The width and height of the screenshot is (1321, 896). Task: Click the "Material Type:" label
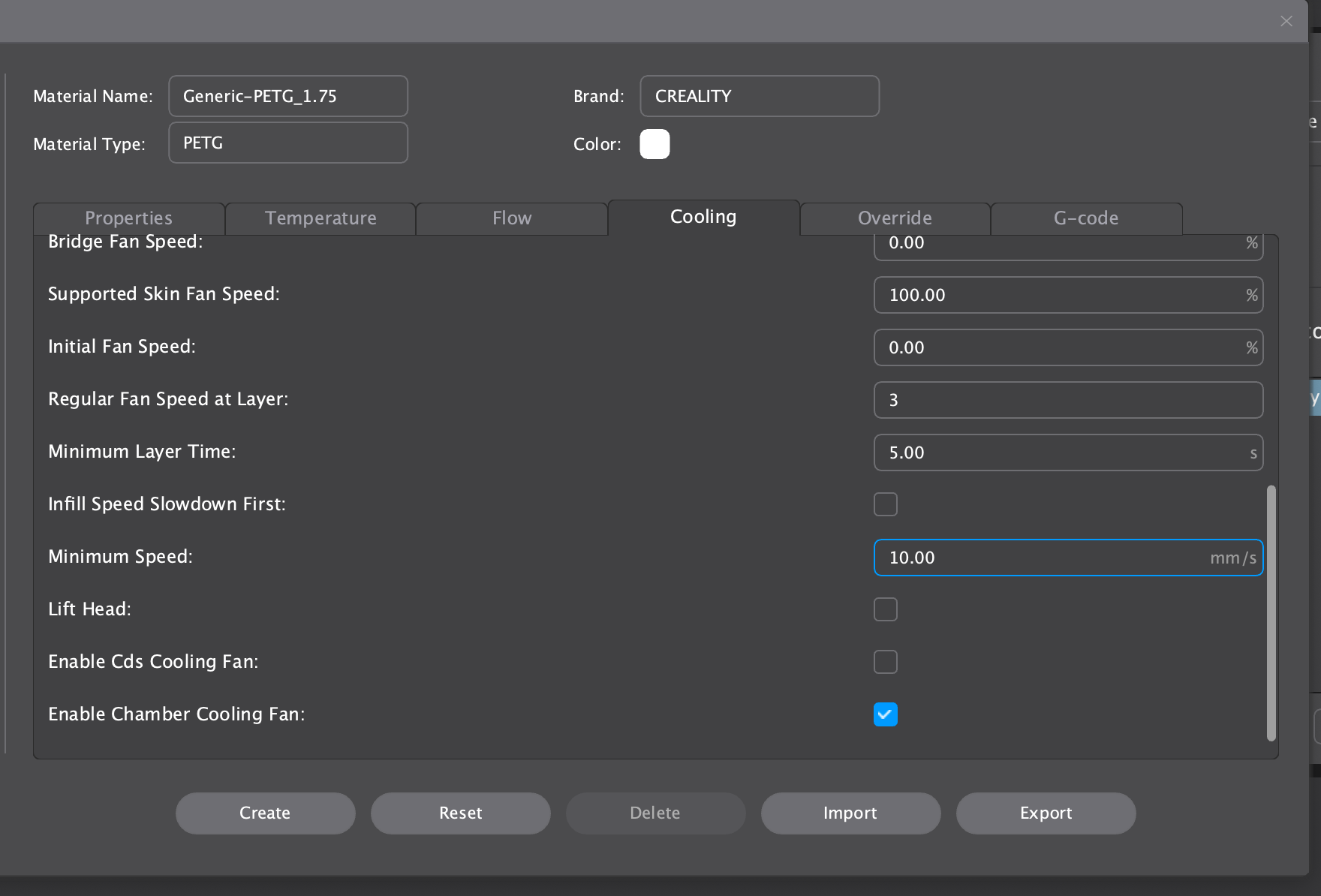89,144
